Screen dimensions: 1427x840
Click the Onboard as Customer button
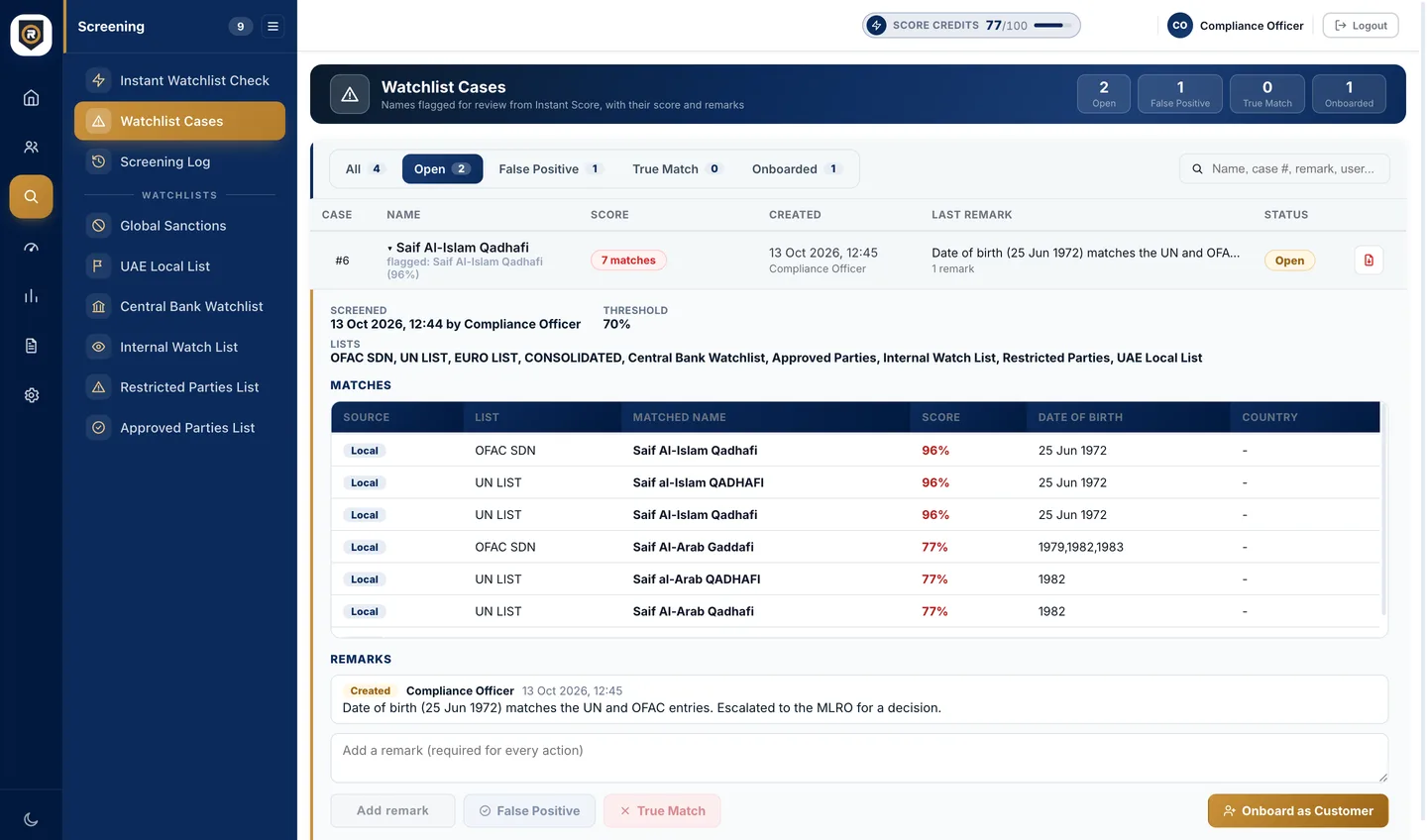coord(1297,811)
